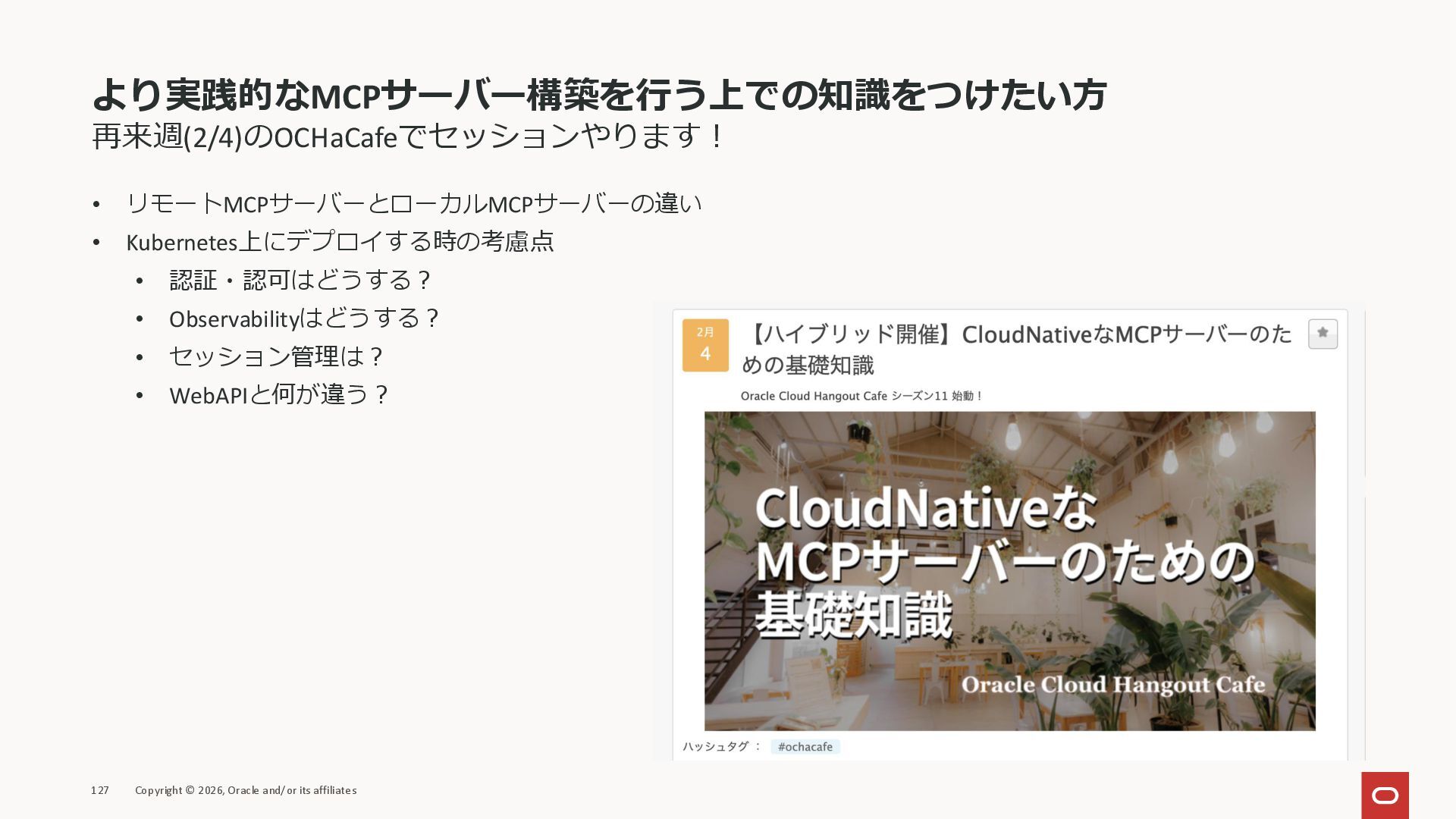This screenshot has height=819, width=1456.
Task: Click the bullet リモートMCPサーバーとローカルMCPサーバーの違い
Action: (x=413, y=203)
